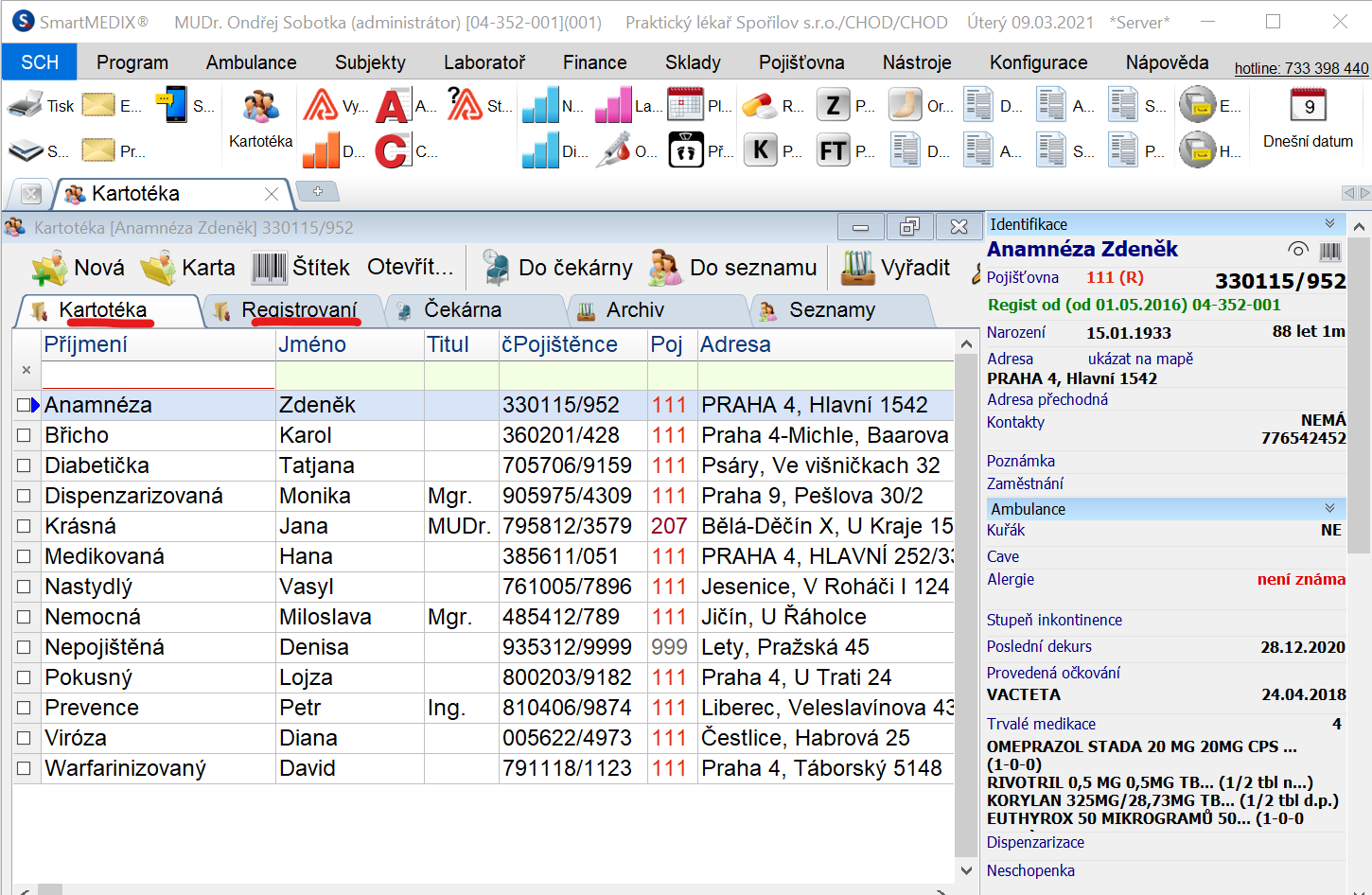The image size is (1372, 895).
Task: Click the K key icon
Action: pos(761,149)
